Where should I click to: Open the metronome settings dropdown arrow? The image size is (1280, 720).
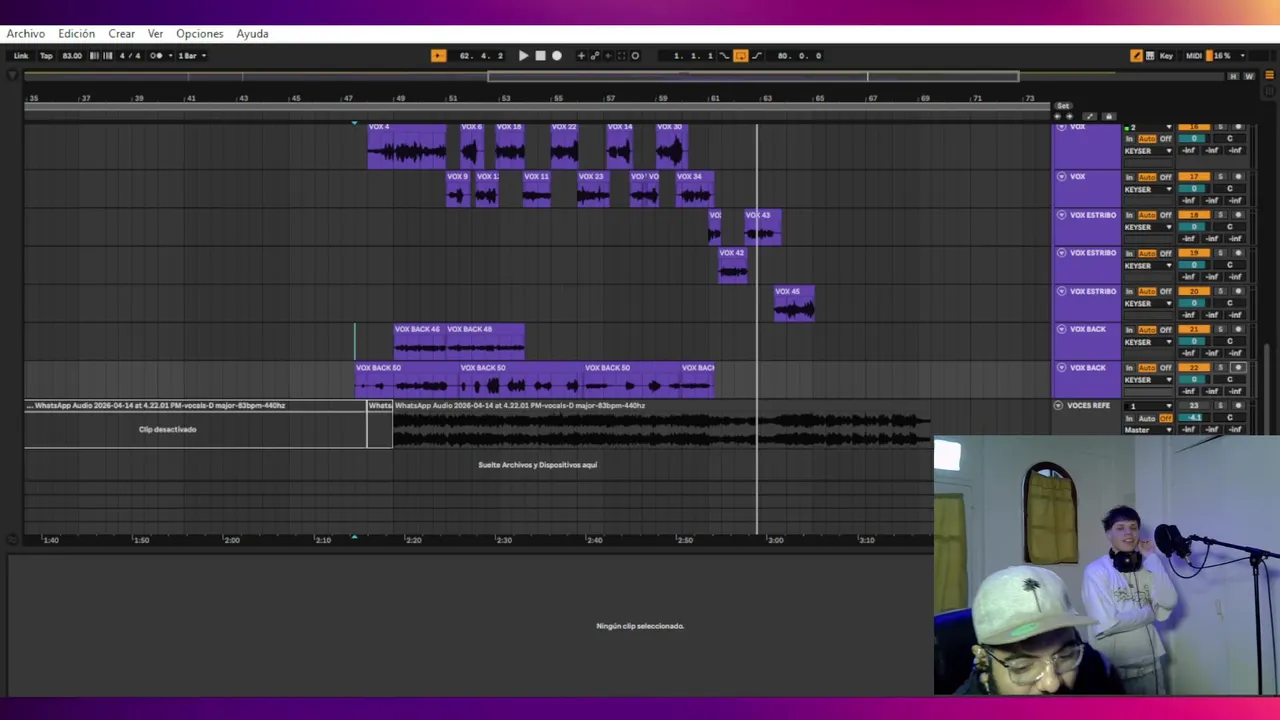(x=170, y=56)
